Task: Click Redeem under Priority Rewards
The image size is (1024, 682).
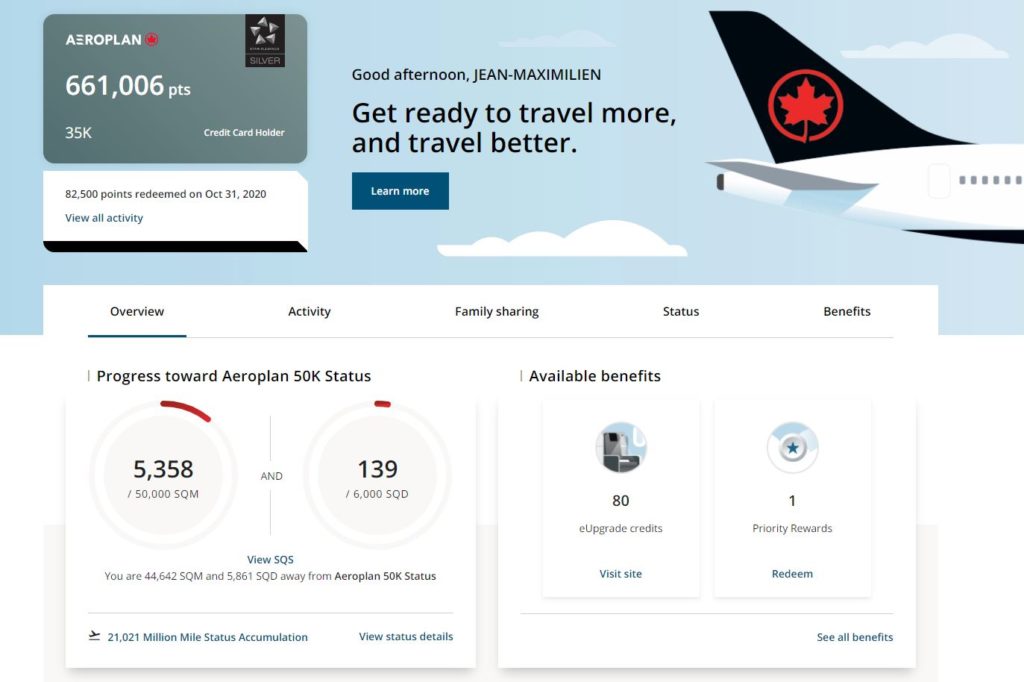Action: pyautogui.click(x=792, y=573)
